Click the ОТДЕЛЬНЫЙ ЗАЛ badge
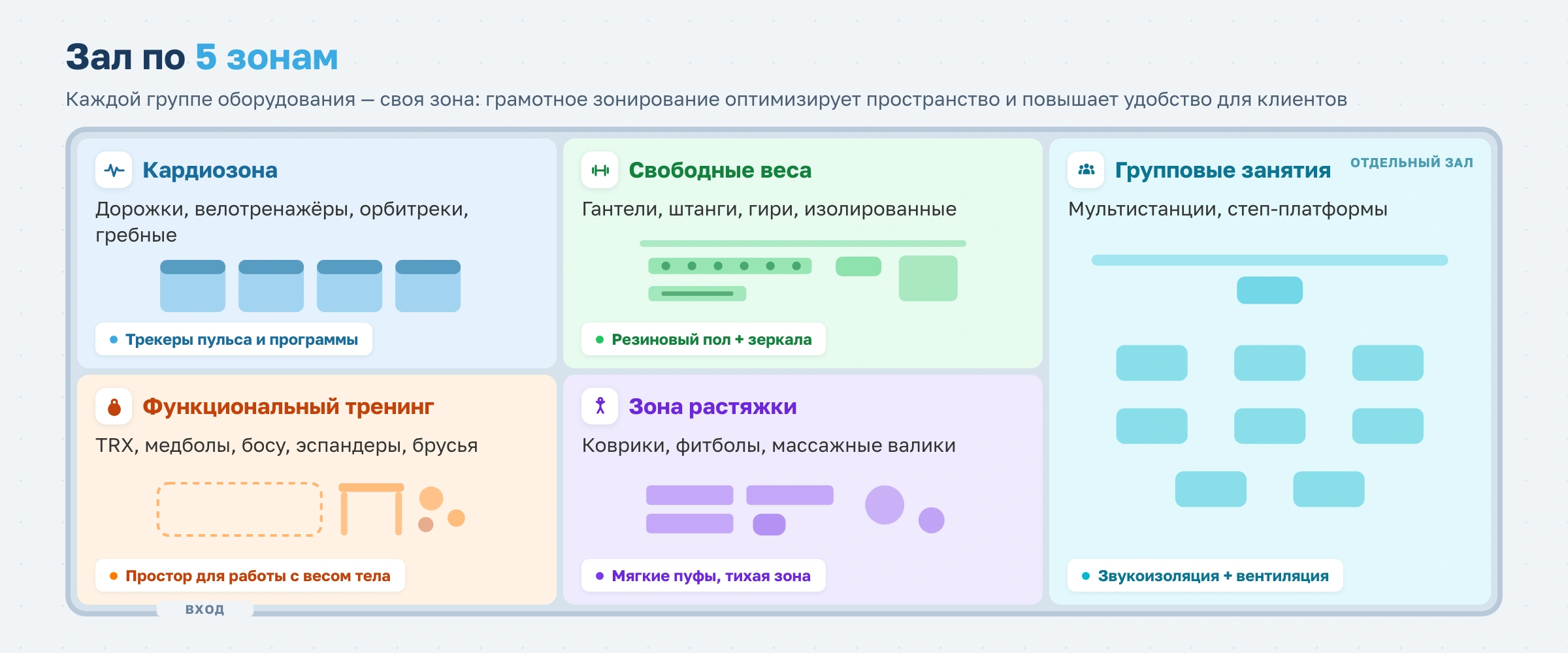The height and width of the screenshot is (653, 1568). pos(1411,163)
